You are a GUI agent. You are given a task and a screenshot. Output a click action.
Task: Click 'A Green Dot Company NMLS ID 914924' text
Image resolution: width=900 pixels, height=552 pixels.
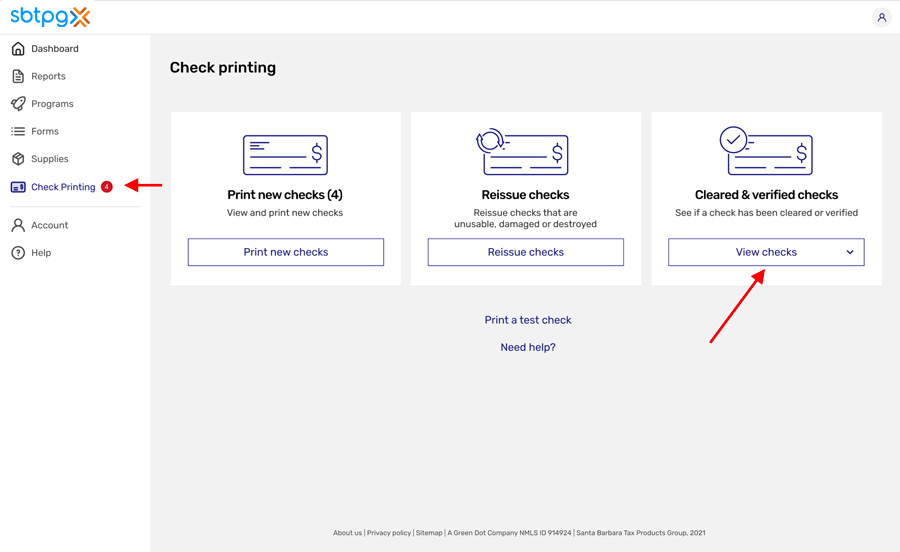[510, 532]
